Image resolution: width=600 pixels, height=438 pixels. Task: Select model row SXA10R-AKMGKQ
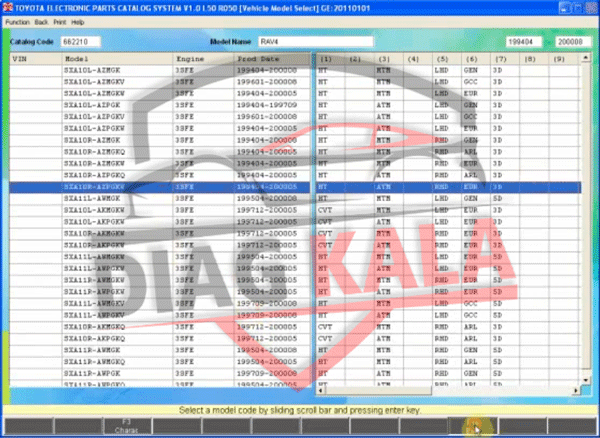(x=295, y=327)
